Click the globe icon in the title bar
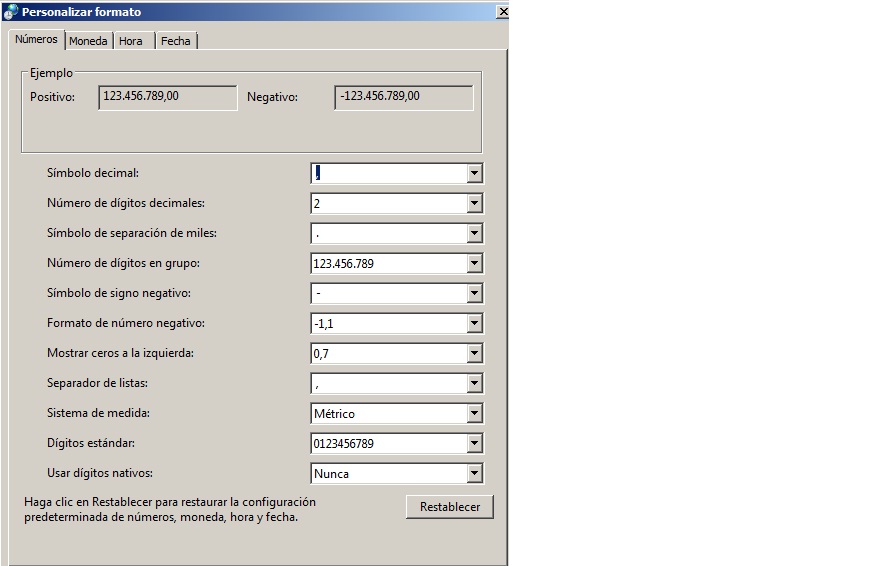Image resolution: width=896 pixels, height=566 pixels. click(11, 12)
